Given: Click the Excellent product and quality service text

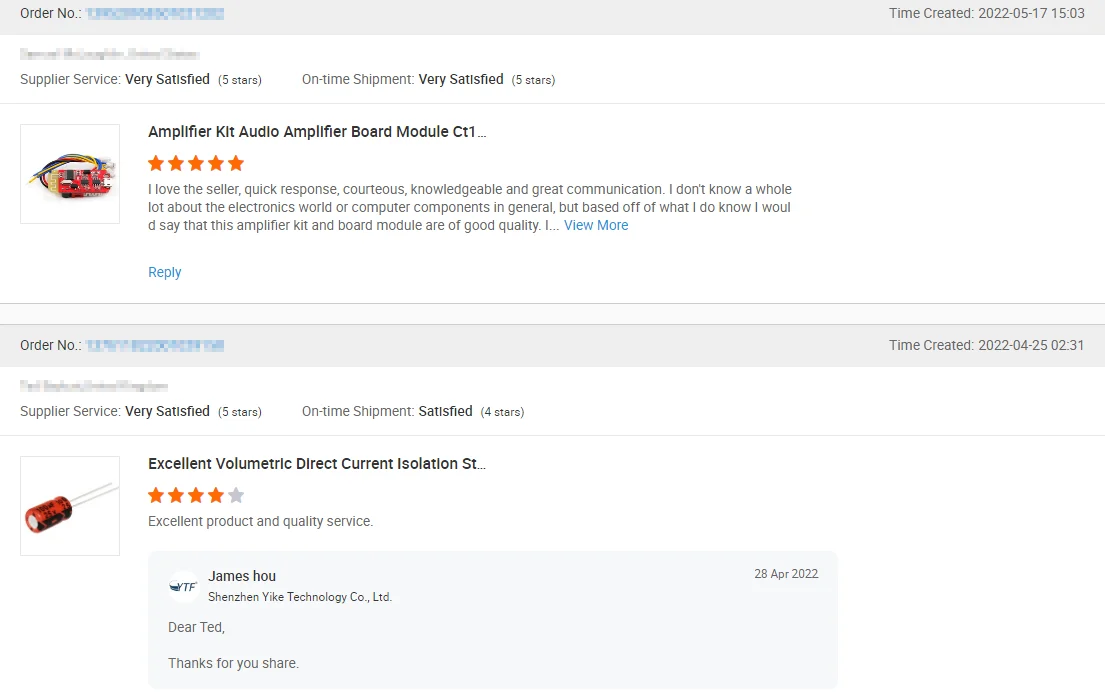Looking at the screenshot, I should point(260,521).
